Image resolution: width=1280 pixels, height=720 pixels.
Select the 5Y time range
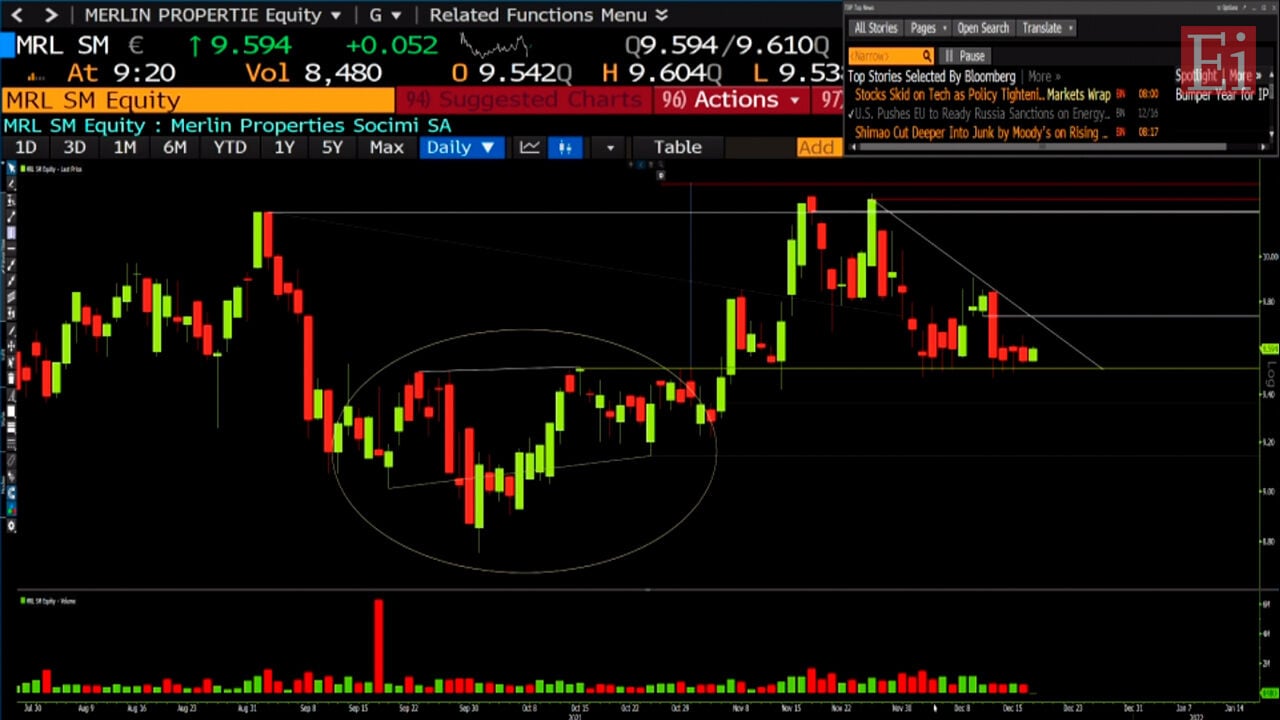(332, 147)
